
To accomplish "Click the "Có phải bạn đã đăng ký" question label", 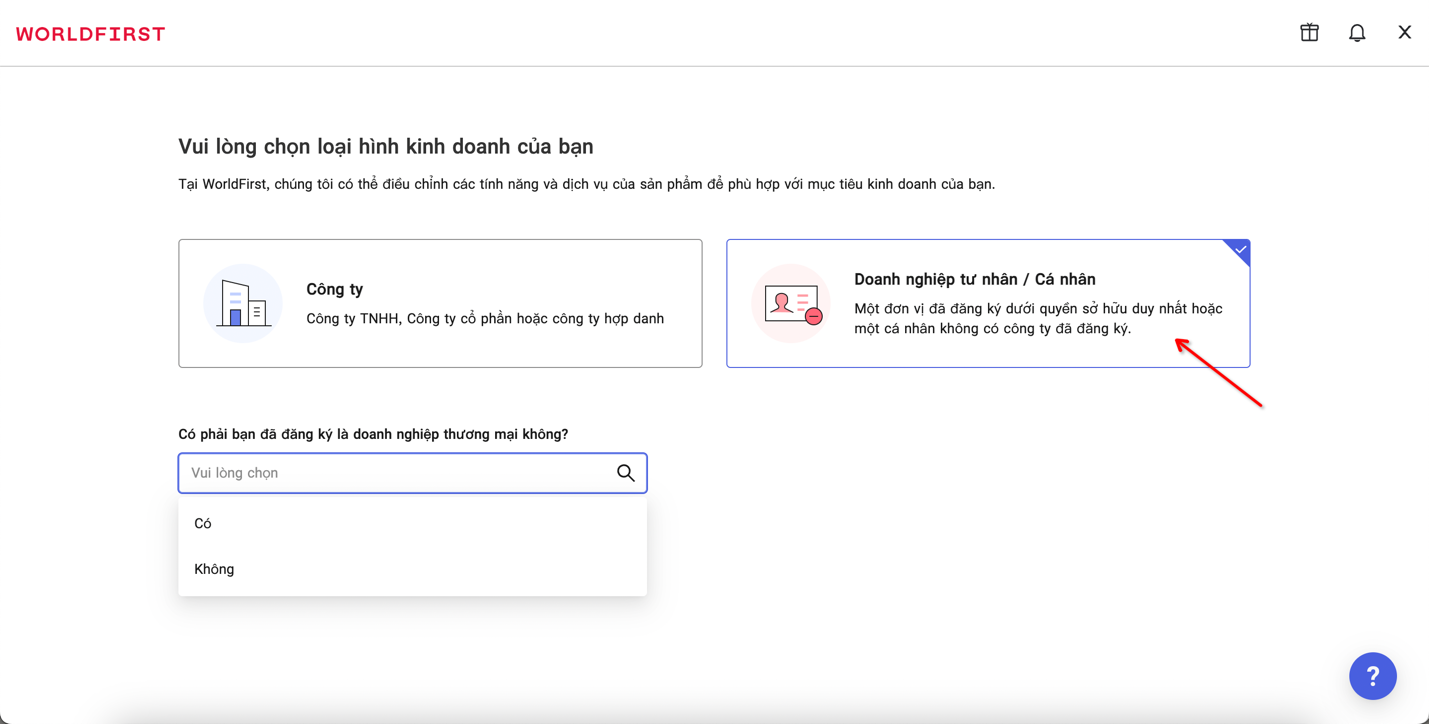I will [x=373, y=434].
